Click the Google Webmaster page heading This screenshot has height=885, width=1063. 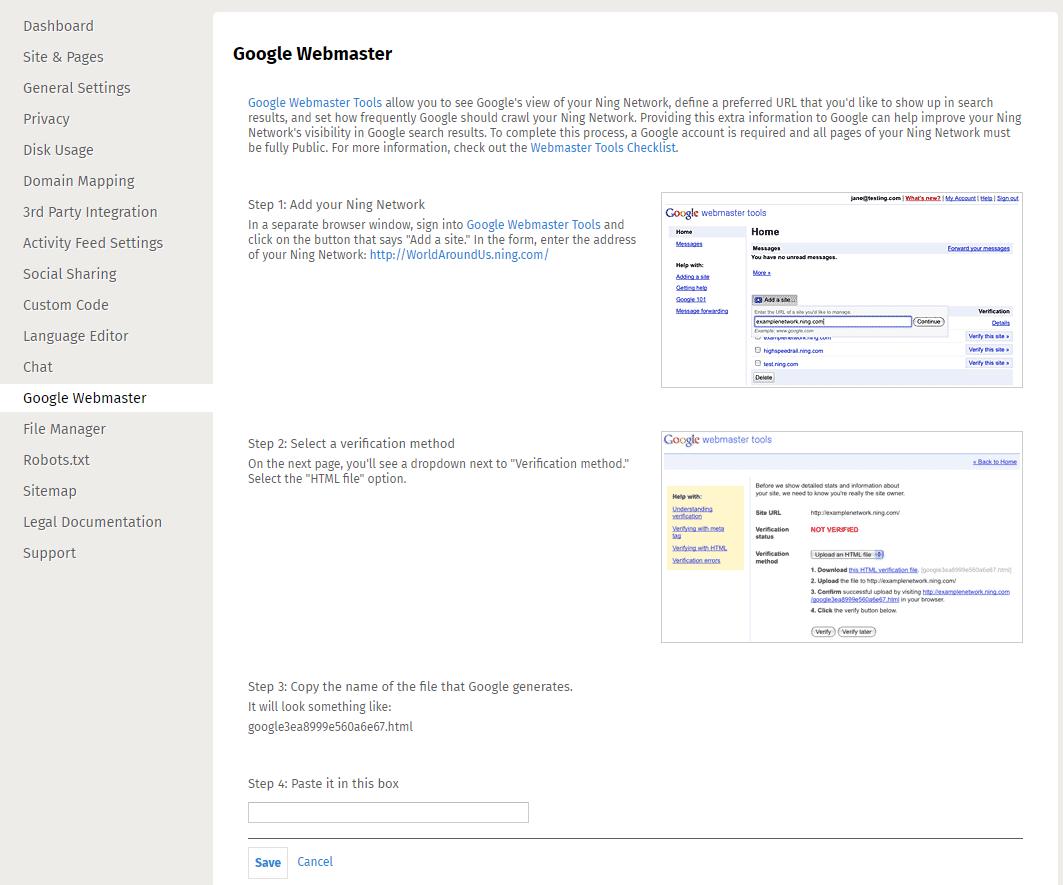(313, 54)
